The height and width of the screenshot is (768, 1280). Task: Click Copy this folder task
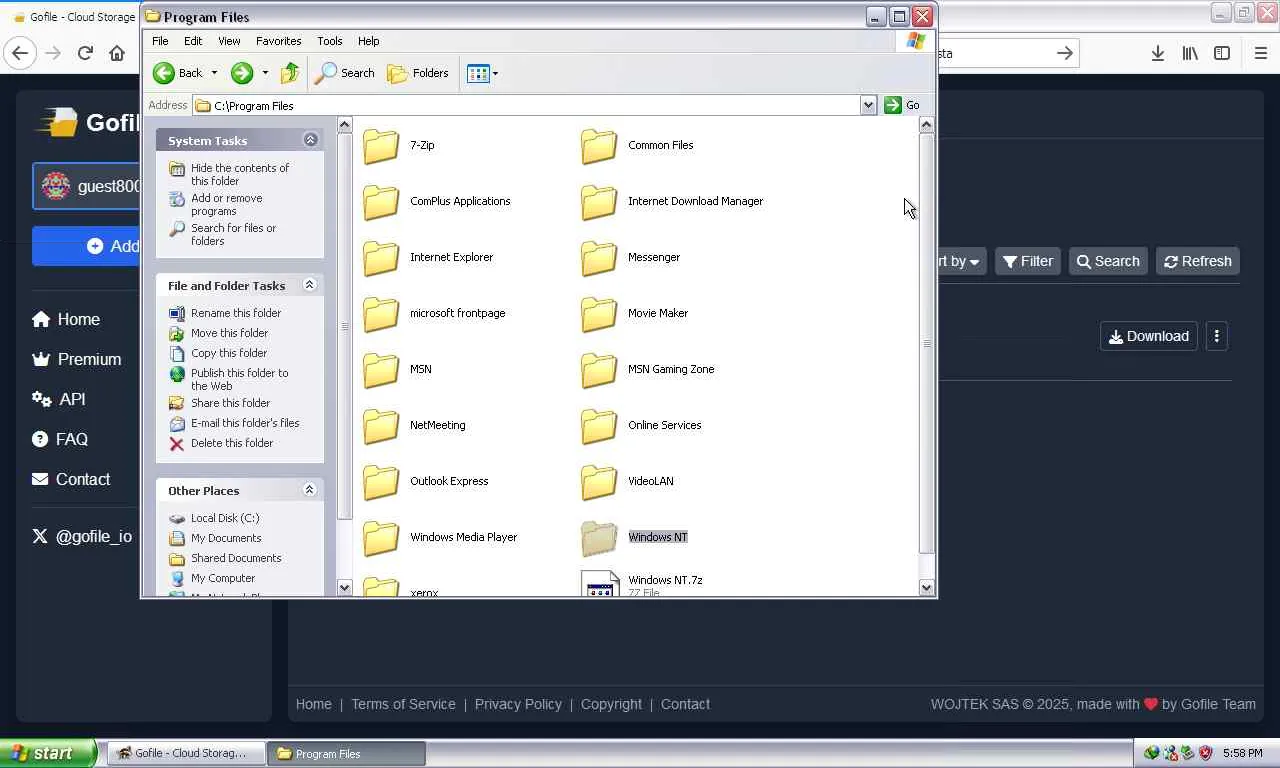[229, 353]
